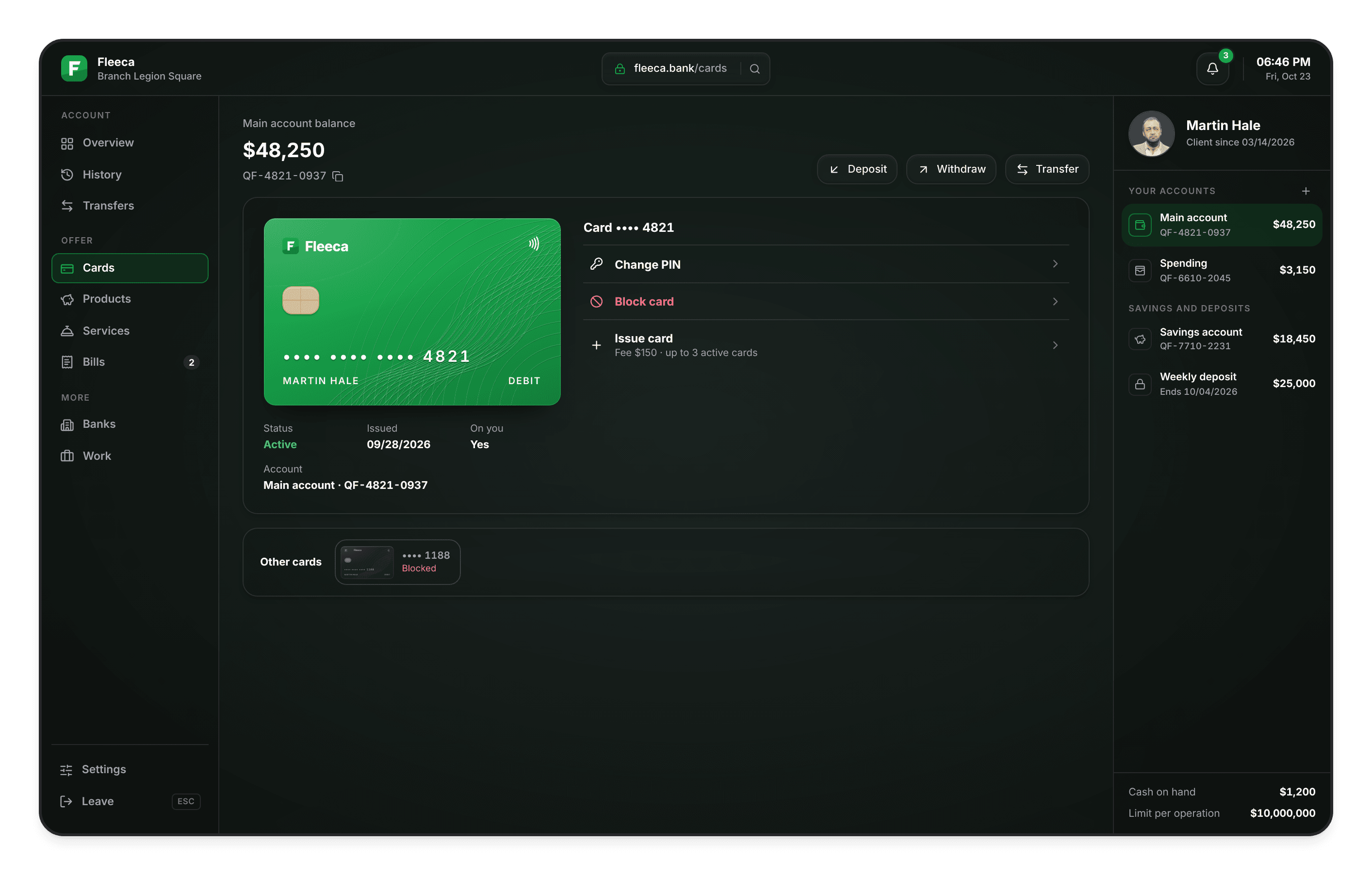This screenshot has height=875, width=1372.
Task: Go to Transfers in the sidebar
Action: [130, 206]
